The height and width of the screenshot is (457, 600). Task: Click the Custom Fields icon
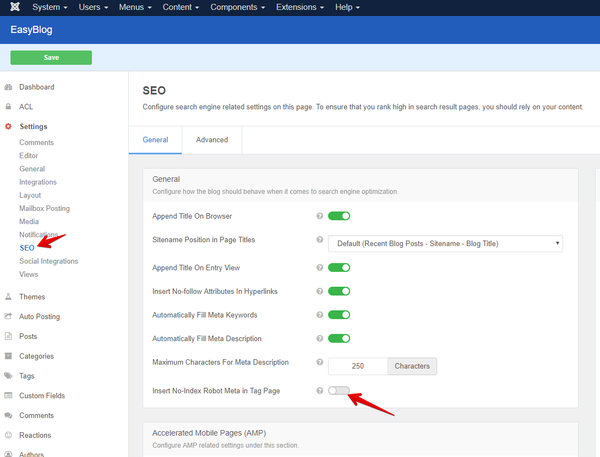pos(8,395)
